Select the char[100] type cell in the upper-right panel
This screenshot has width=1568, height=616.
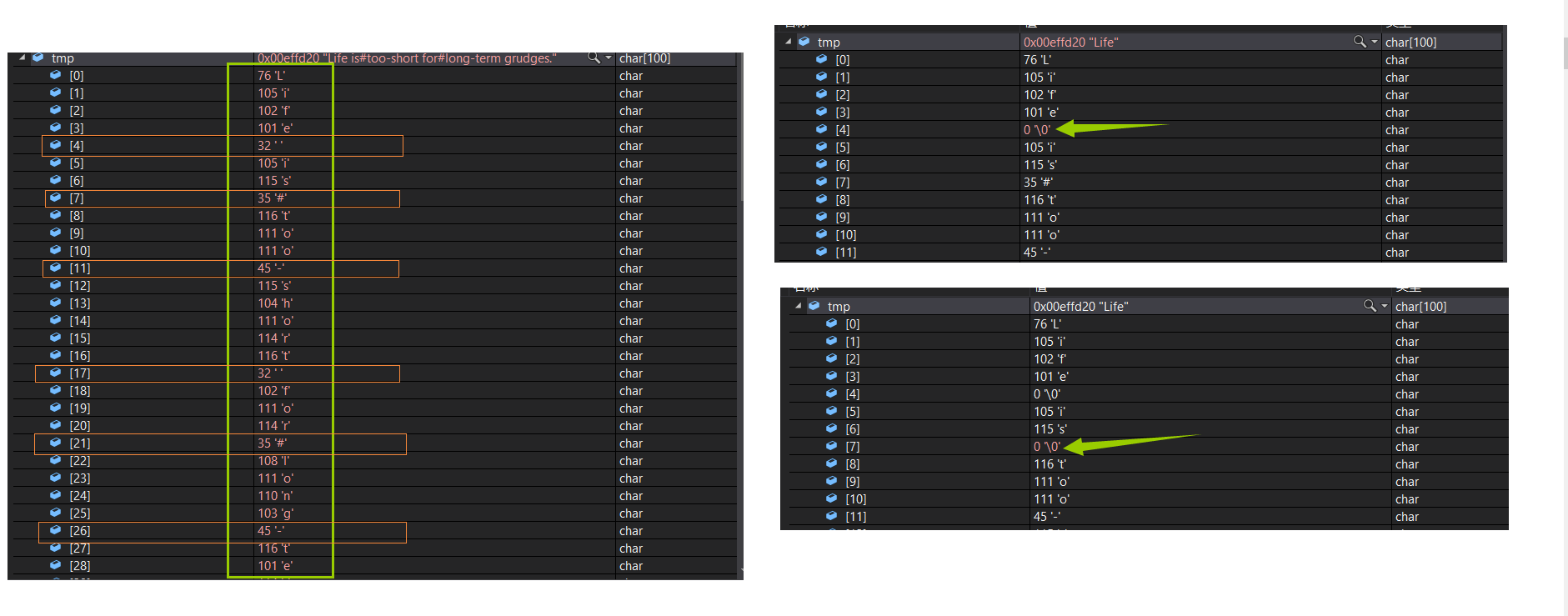tap(1411, 42)
